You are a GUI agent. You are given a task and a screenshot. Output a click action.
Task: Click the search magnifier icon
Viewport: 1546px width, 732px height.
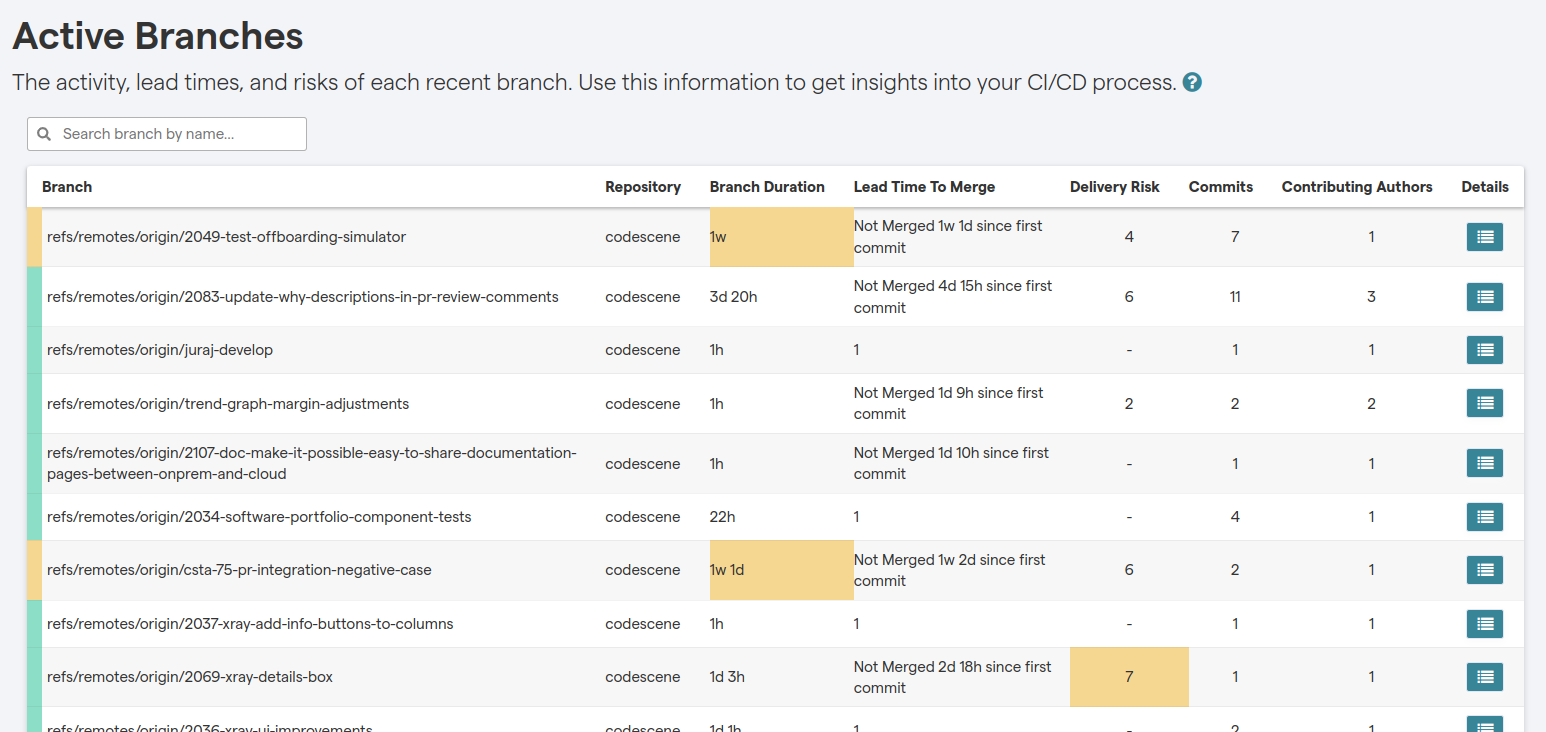tap(43, 133)
